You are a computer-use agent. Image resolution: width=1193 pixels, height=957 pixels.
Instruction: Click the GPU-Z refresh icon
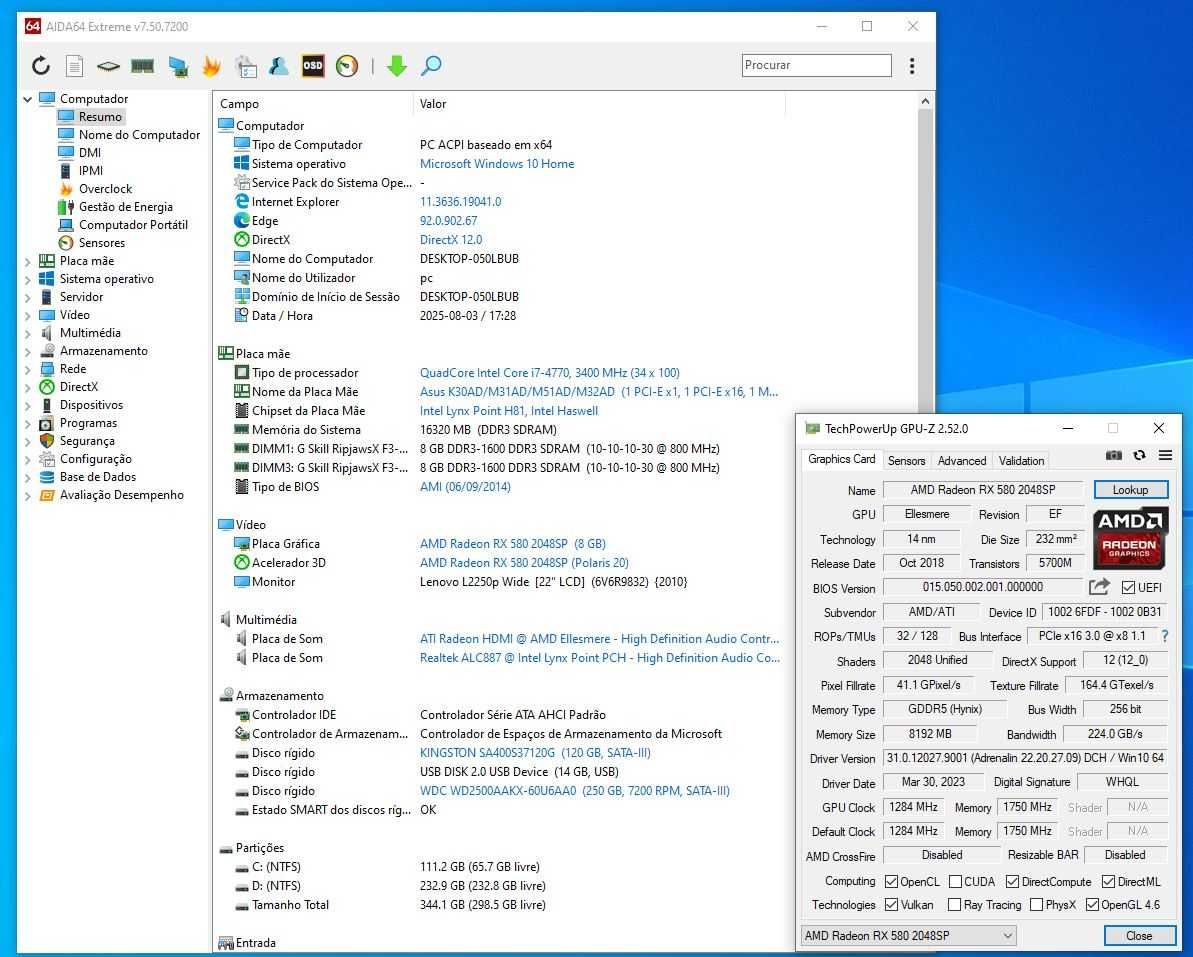pos(1139,455)
